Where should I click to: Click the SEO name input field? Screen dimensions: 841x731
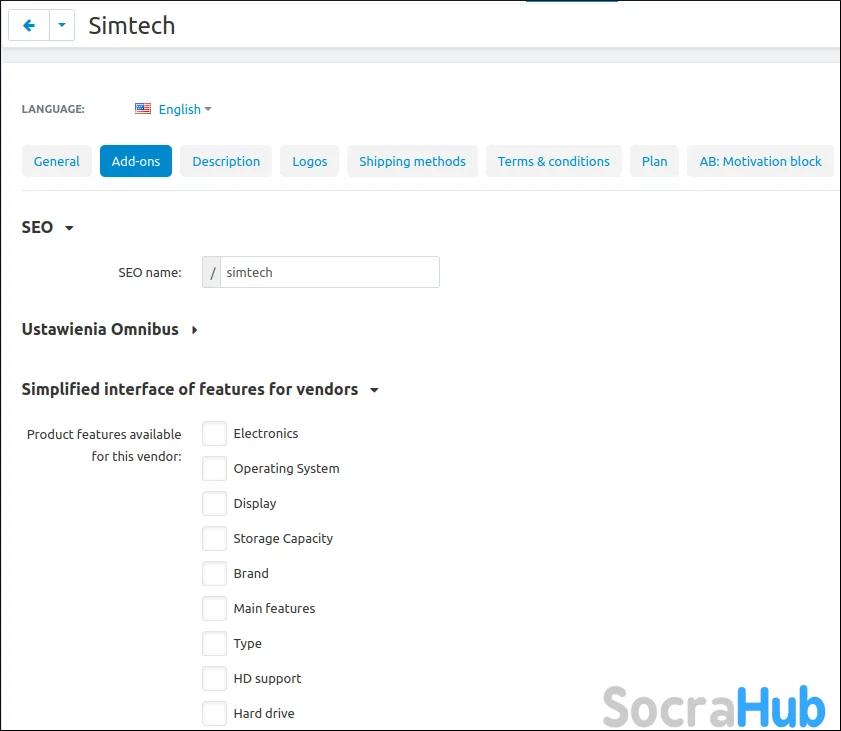tap(329, 272)
